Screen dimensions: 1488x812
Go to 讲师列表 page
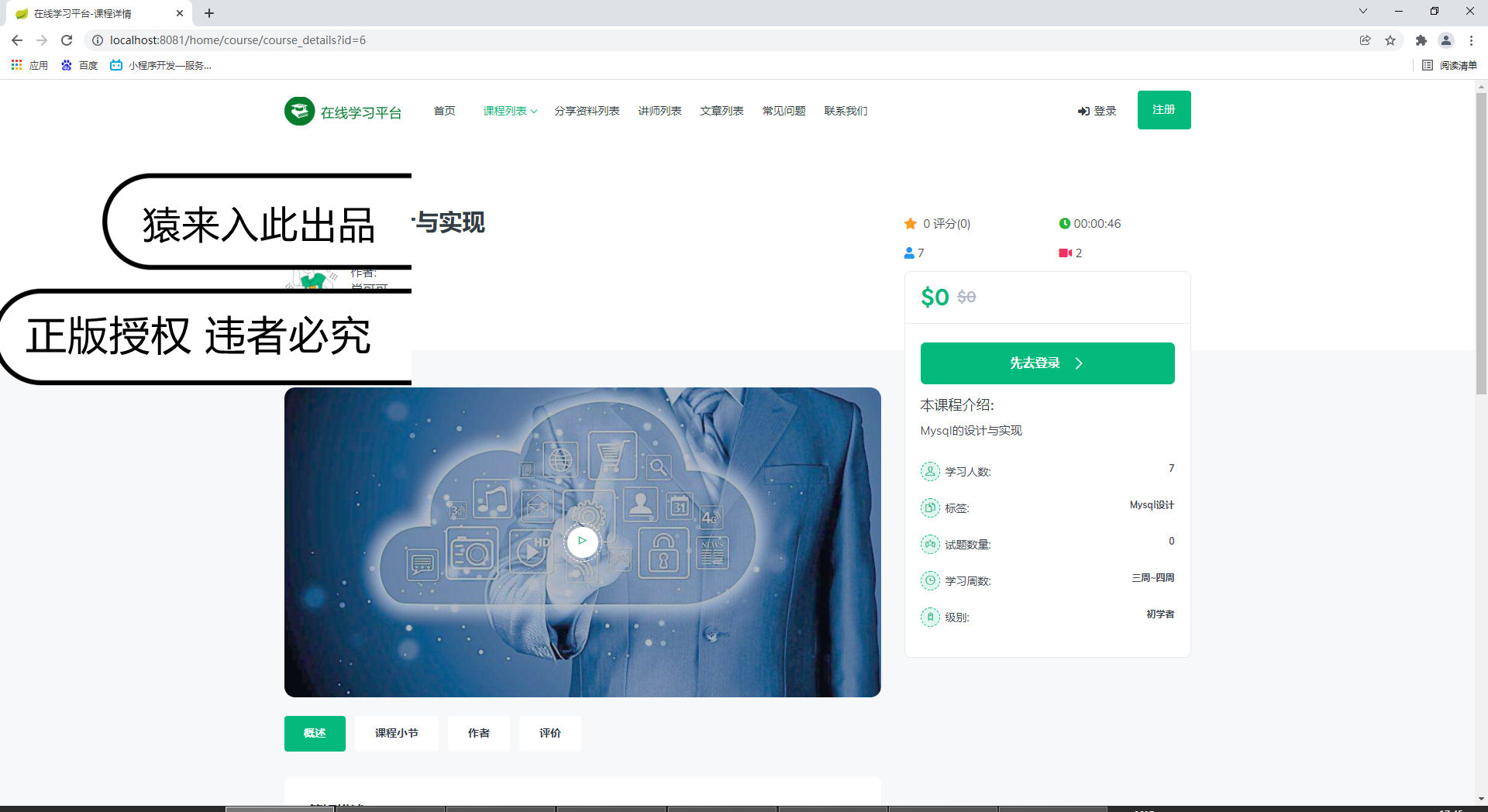[660, 111]
